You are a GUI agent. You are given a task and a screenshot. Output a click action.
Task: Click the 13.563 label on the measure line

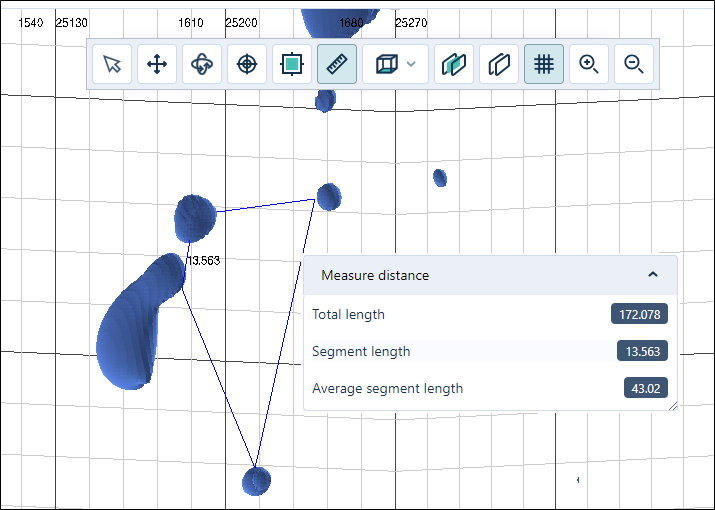click(204, 260)
